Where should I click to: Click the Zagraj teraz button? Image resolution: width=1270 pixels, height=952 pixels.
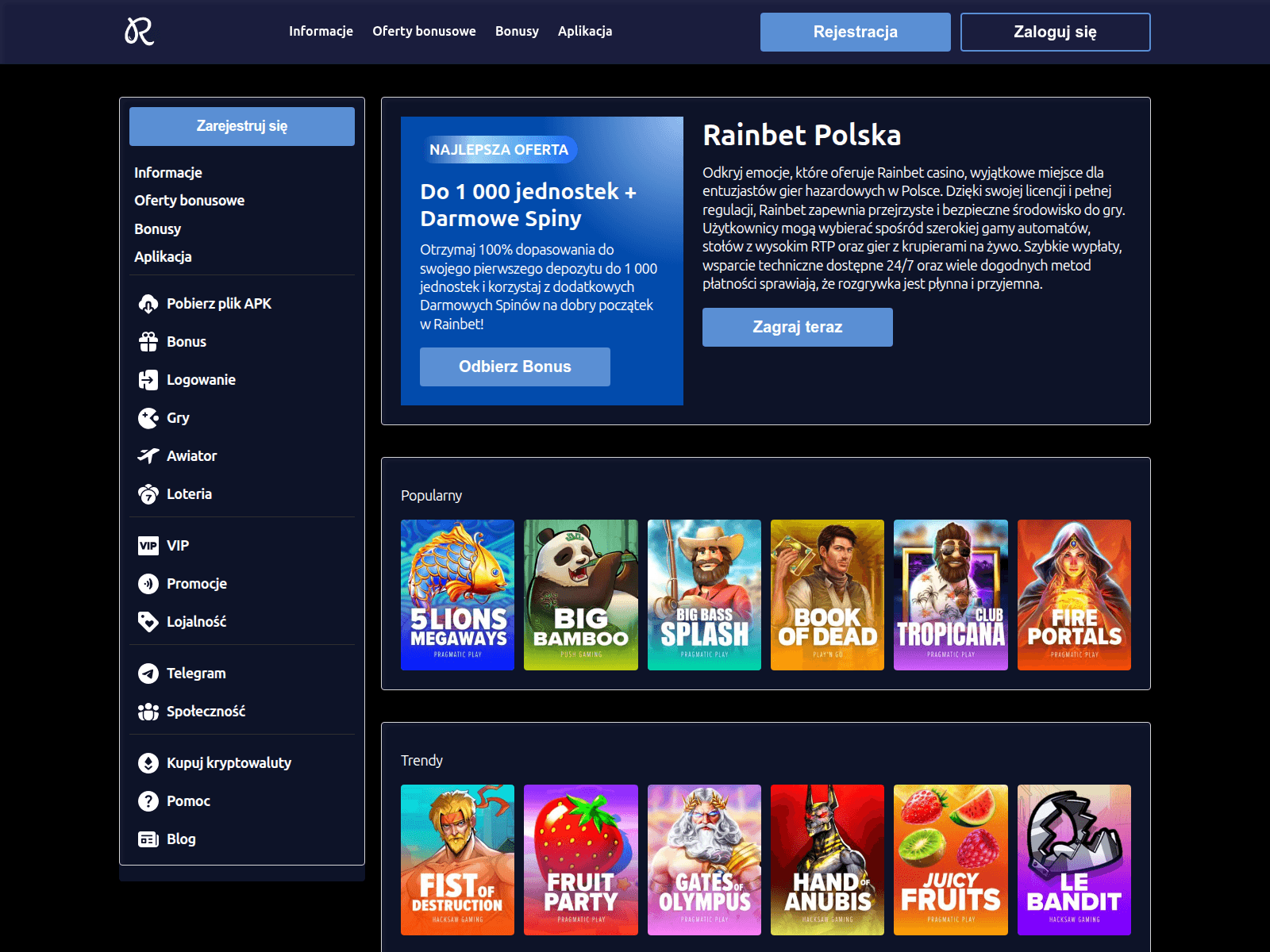click(x=798, y=327)
